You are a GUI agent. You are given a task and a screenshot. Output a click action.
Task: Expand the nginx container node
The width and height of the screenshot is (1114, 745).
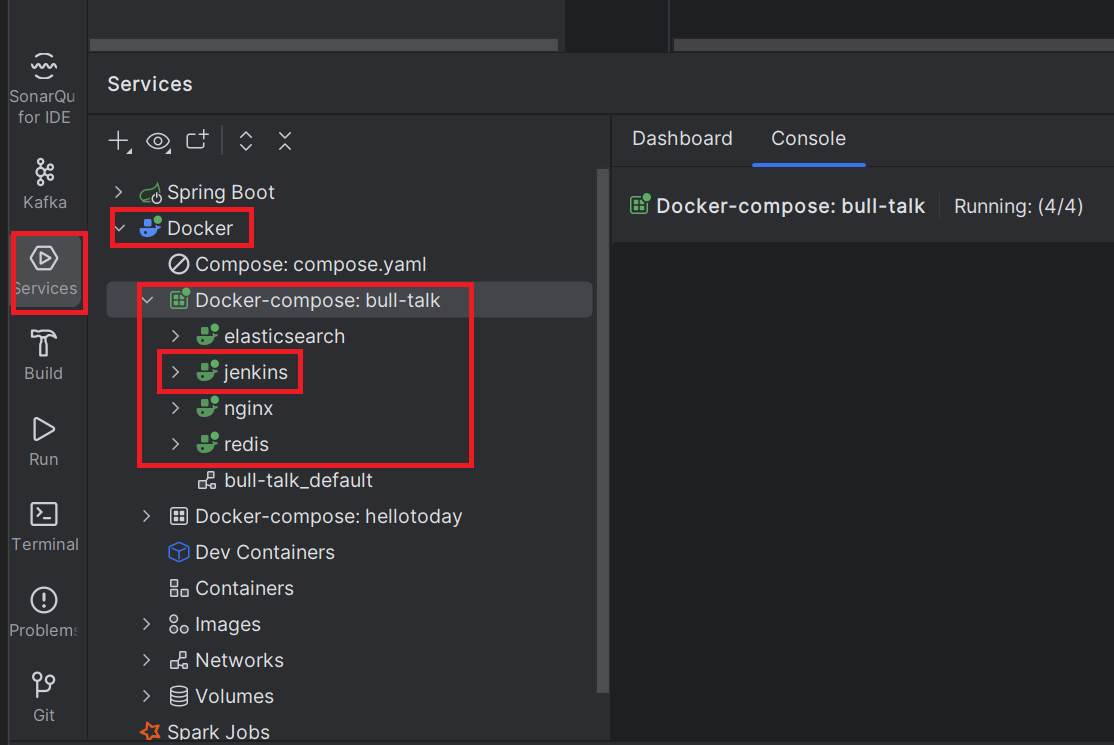(x=175, y=408)
